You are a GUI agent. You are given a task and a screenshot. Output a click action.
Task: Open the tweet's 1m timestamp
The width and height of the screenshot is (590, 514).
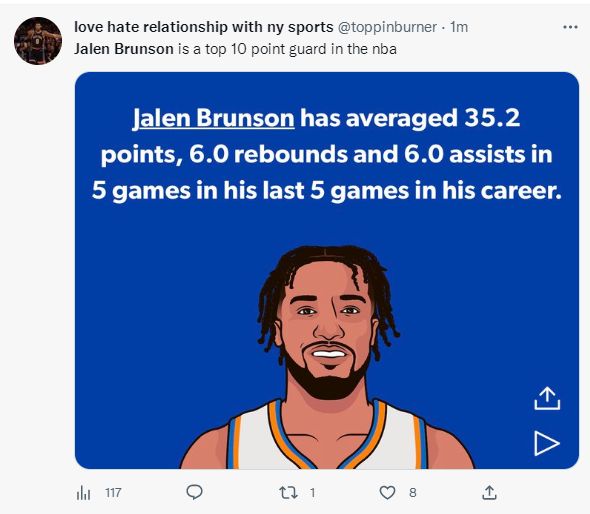coord(459,27)
